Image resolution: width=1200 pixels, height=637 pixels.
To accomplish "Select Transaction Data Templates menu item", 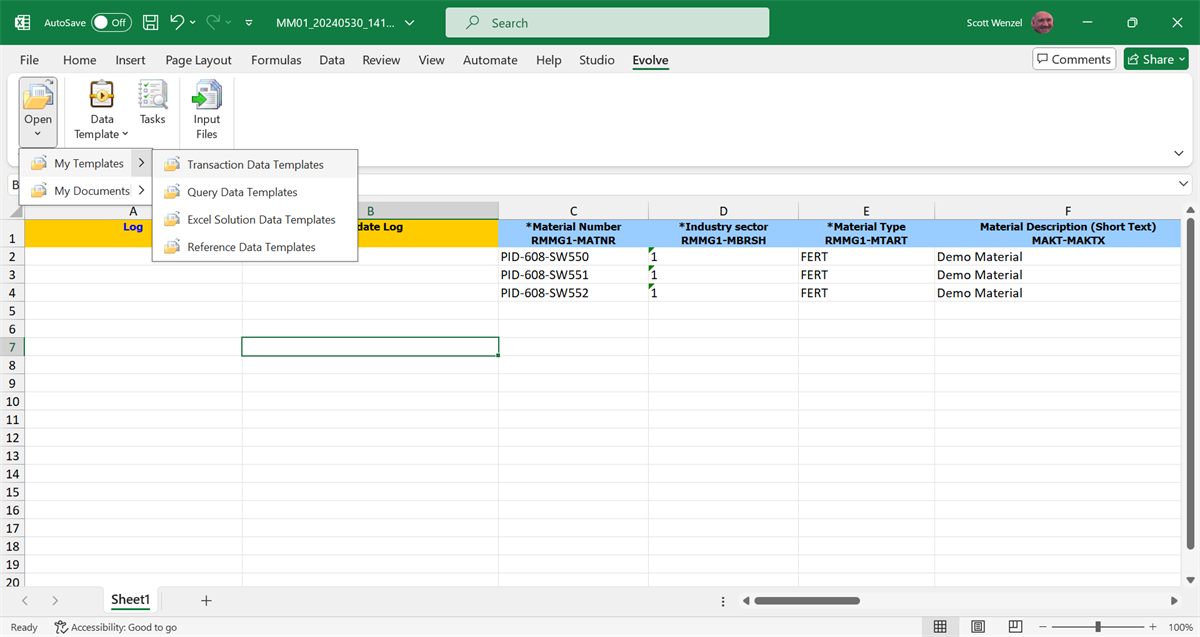I will (255, 165).
